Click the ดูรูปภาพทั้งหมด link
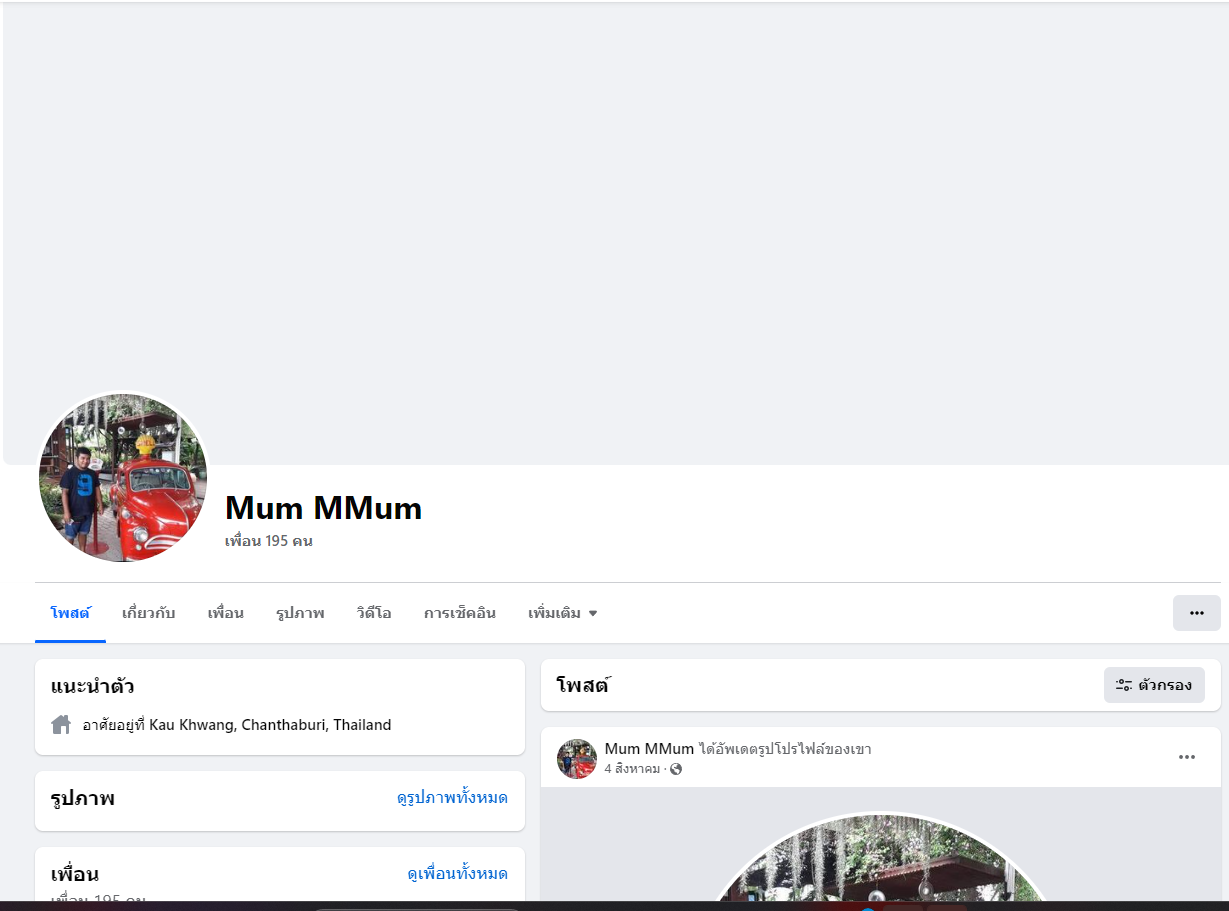The image size is (1229, 911). point(452,798)
